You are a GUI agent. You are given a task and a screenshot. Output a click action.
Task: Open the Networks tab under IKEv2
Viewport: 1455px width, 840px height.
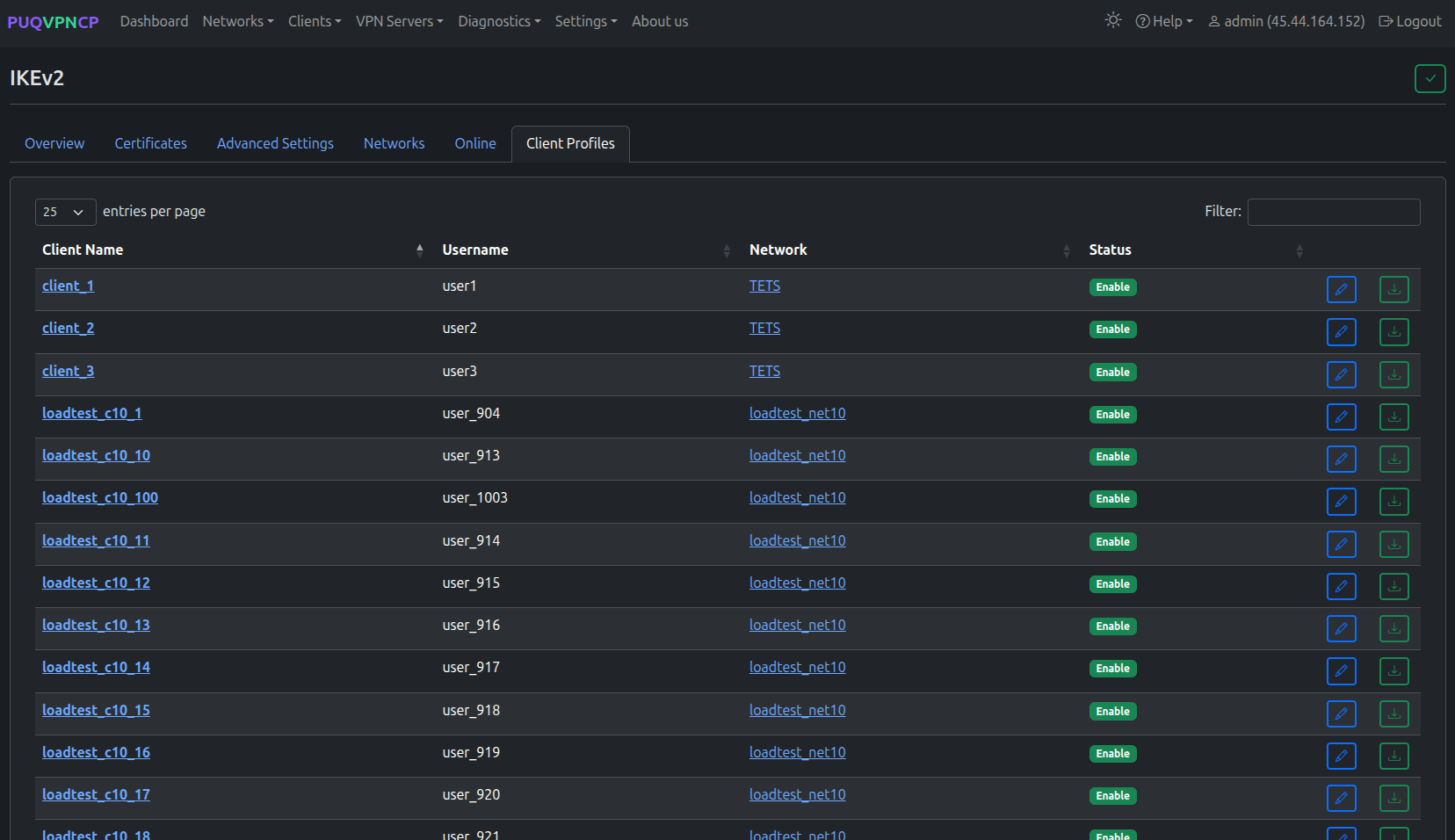[x=394, y=143]
